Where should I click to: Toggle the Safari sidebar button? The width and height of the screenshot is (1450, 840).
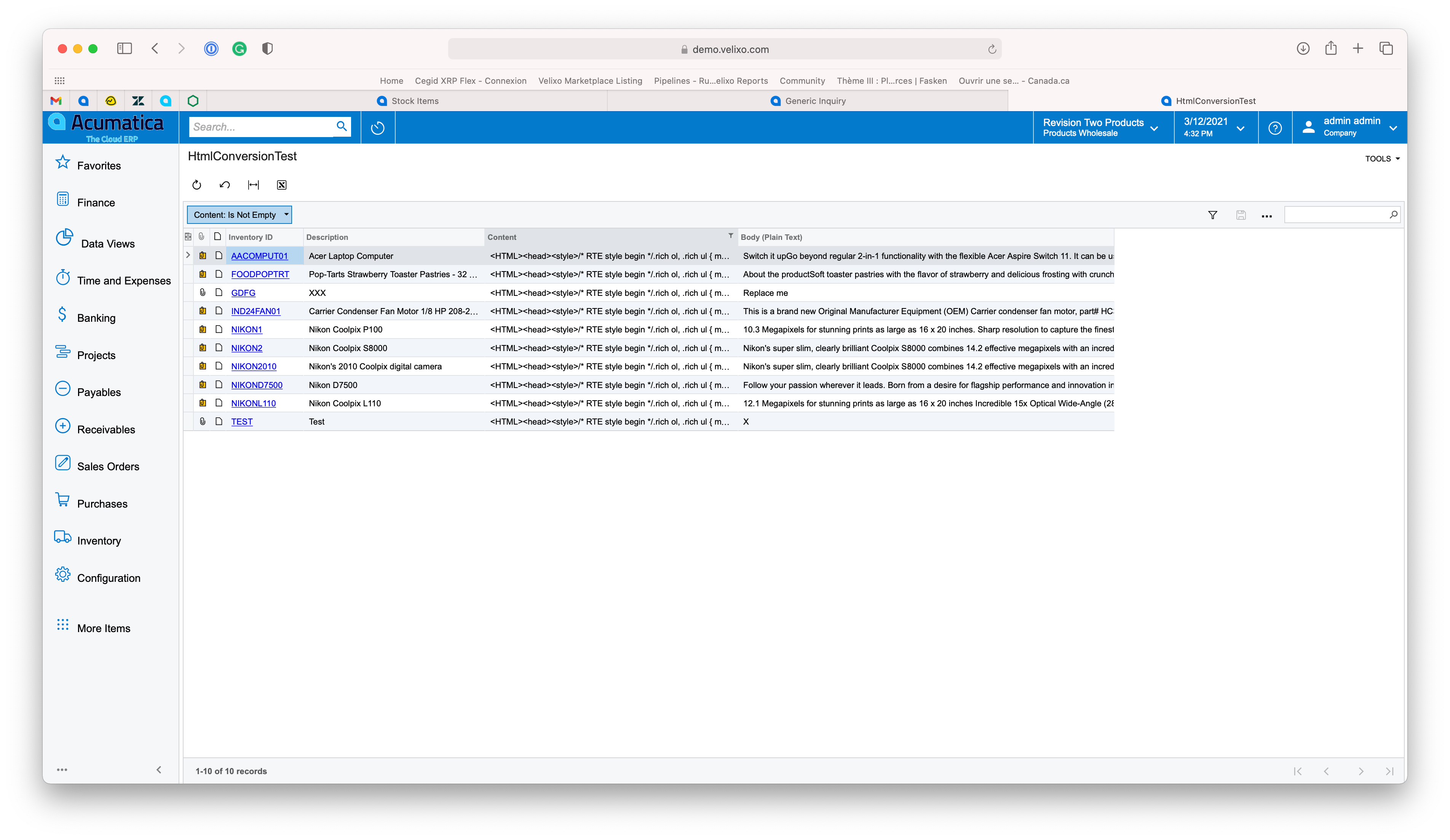124,48
